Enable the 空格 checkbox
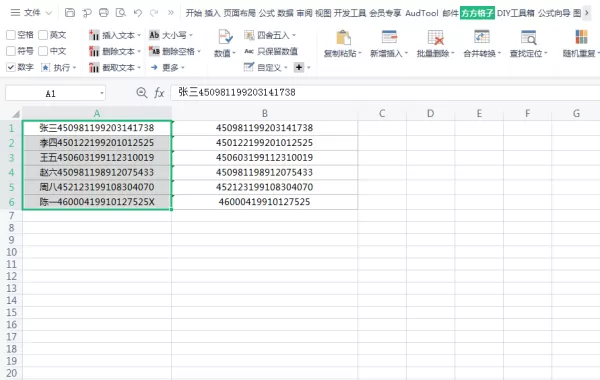The height and width of the screenshot is (380, 600). [x=11, y=35]
